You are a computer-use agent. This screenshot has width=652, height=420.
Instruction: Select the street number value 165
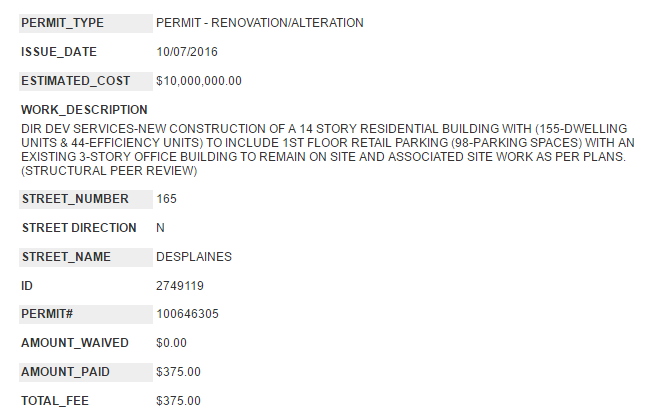(167, 199)
